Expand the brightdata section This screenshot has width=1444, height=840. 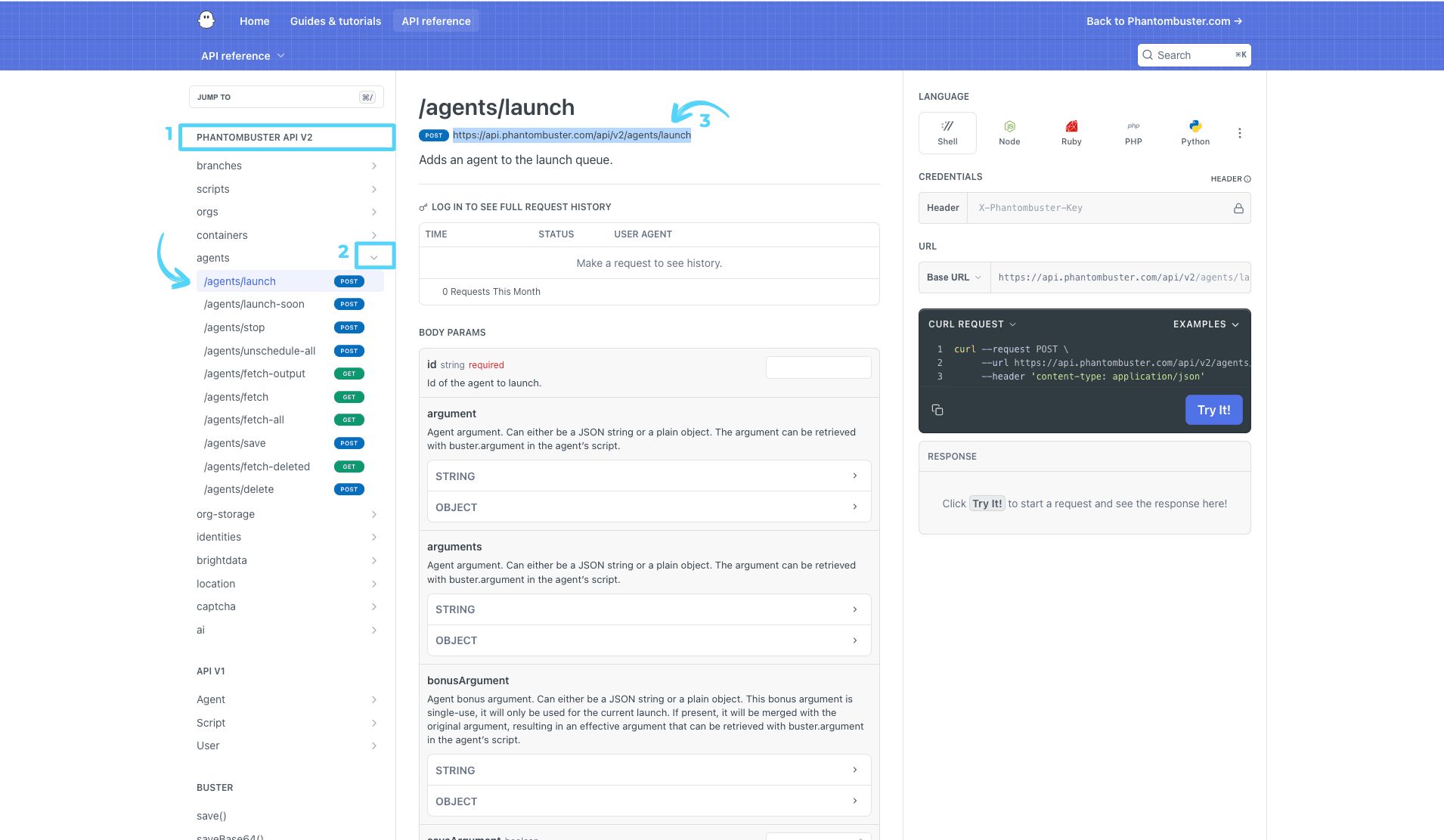[374, 560]
